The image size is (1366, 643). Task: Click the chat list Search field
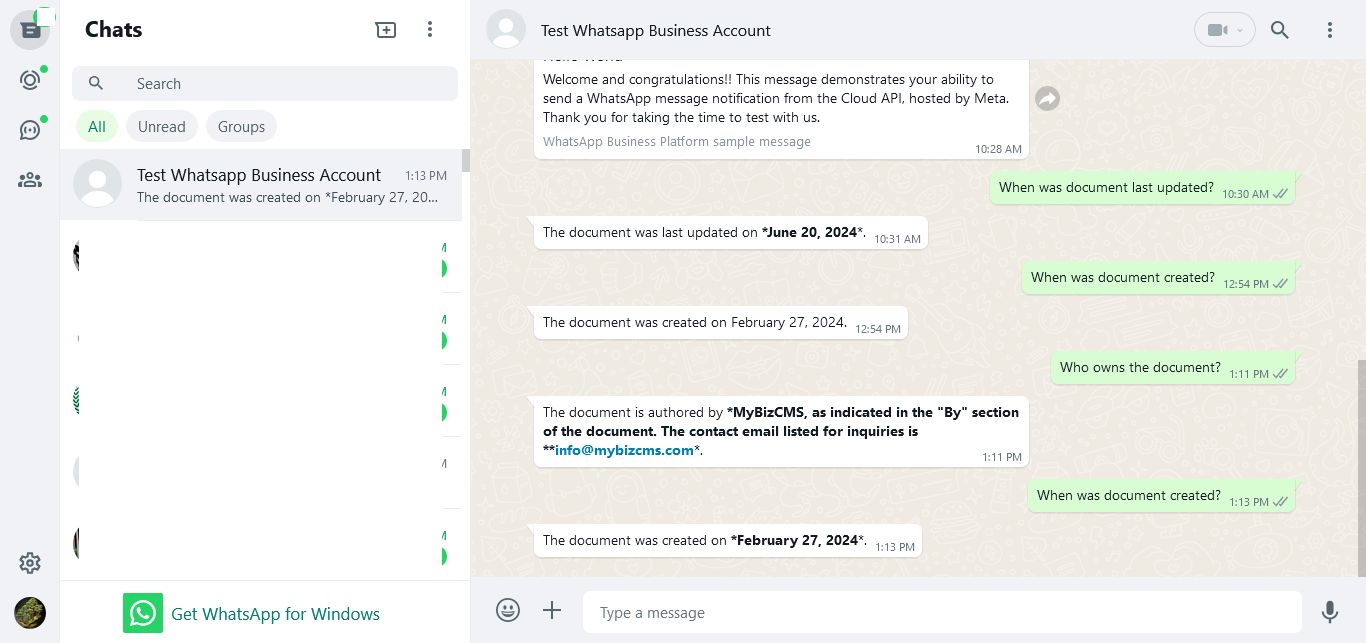pyautogui.click(x=280, y=84)
